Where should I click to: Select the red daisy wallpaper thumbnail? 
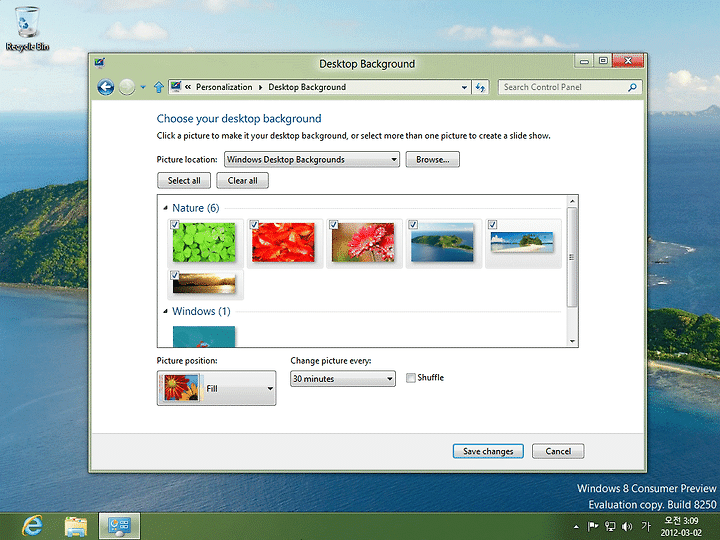[x=363, y=242]
